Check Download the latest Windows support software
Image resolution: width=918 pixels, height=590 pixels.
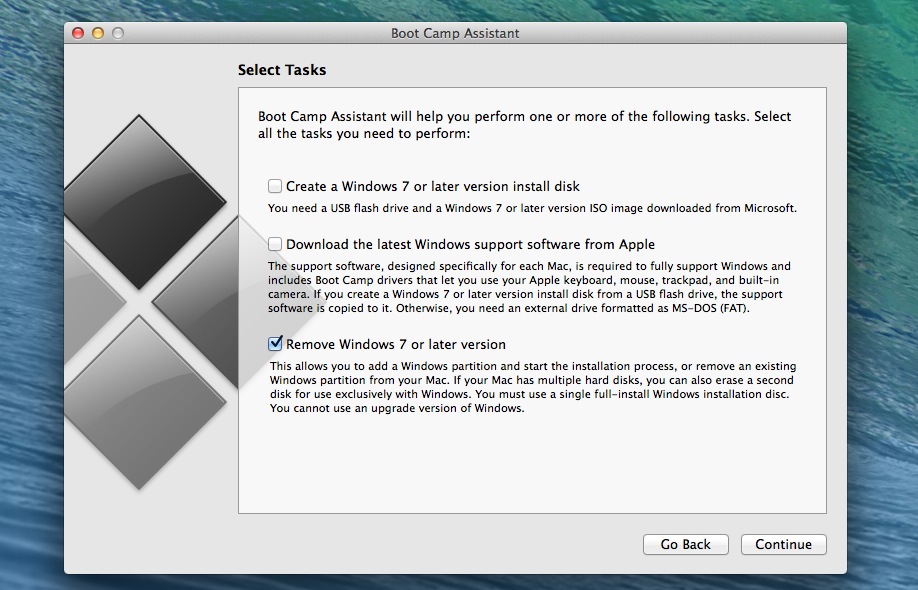coord(275,244)
